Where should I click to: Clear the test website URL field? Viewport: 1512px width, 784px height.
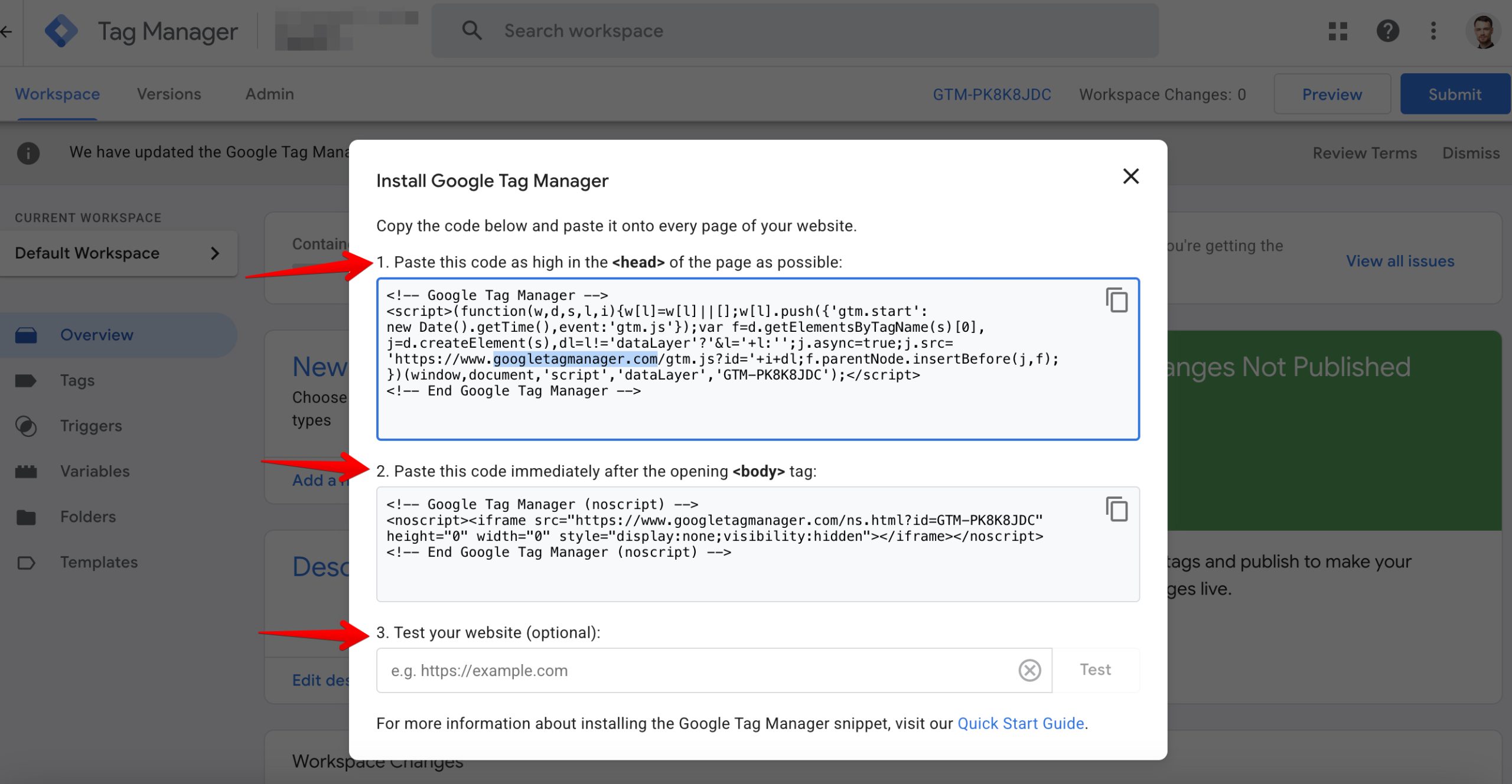click(1029, 670)
